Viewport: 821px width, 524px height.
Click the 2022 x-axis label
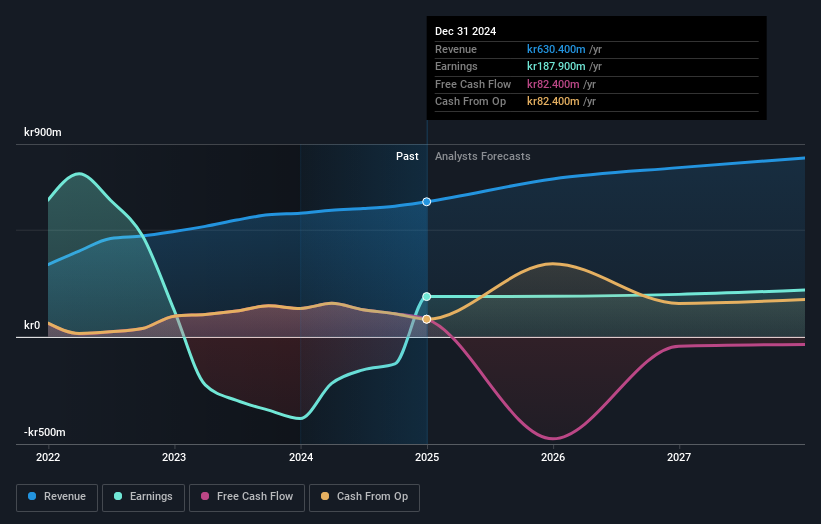click(48, 457)
